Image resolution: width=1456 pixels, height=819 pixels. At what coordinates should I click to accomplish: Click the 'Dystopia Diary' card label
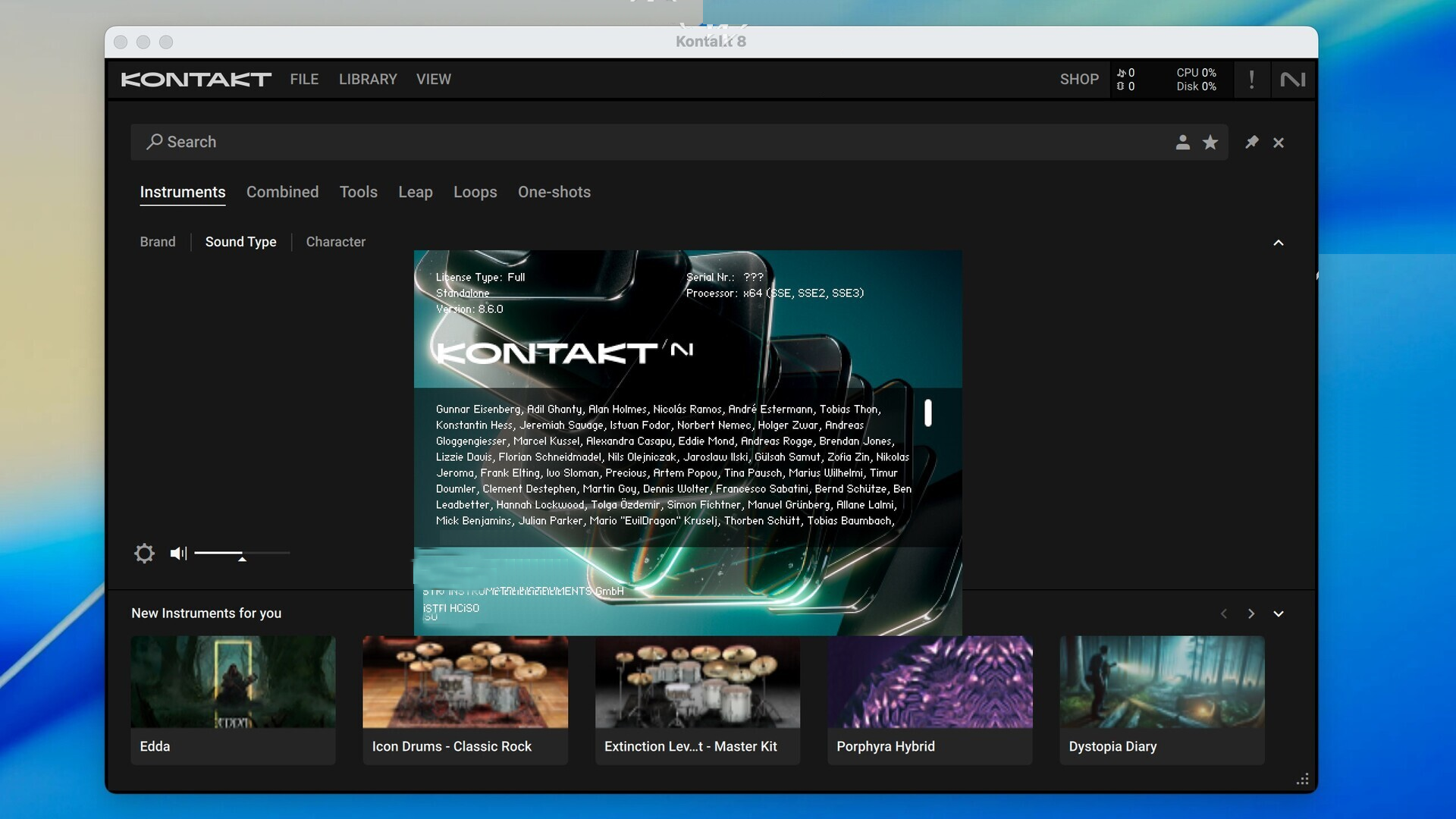point(1112,747)
